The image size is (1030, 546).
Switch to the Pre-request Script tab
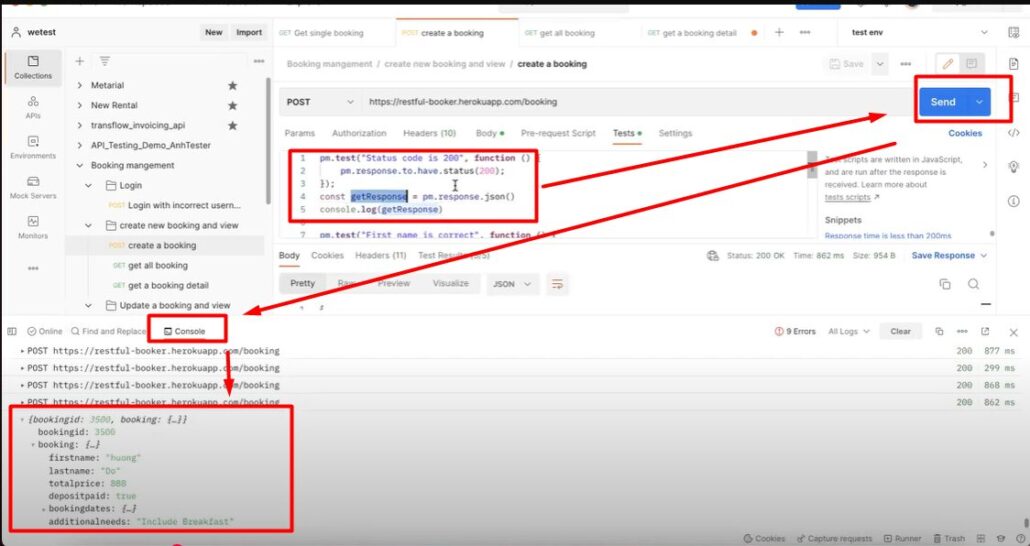point(558,133)
